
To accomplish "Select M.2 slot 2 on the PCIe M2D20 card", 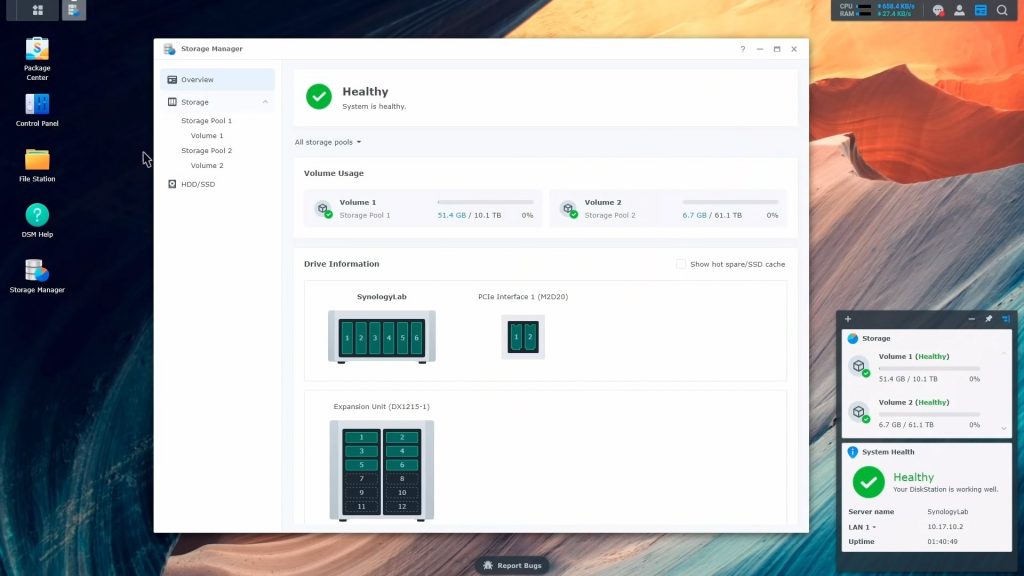I will pos(530,337).
